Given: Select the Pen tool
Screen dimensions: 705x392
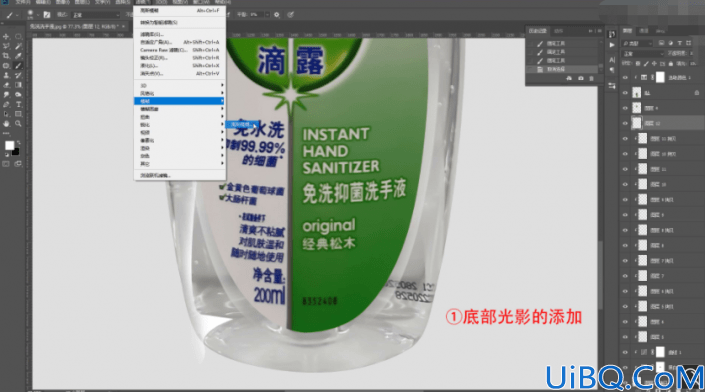Looking at the screenshot, I should pyautogui.click(x=6, y=104).
